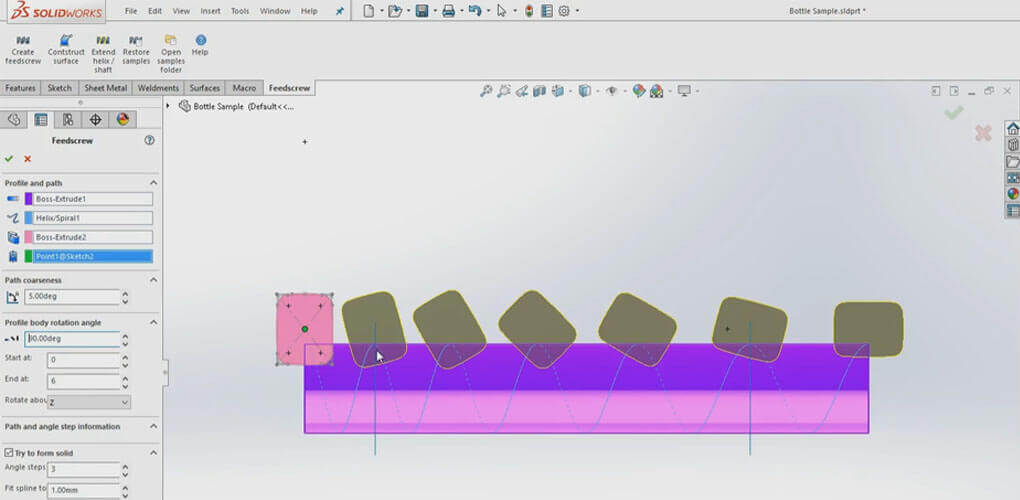Open SolidWorks Resources home icon in task pane
This screenshot has width=1020, height=500.
(x=1012, y=128)
